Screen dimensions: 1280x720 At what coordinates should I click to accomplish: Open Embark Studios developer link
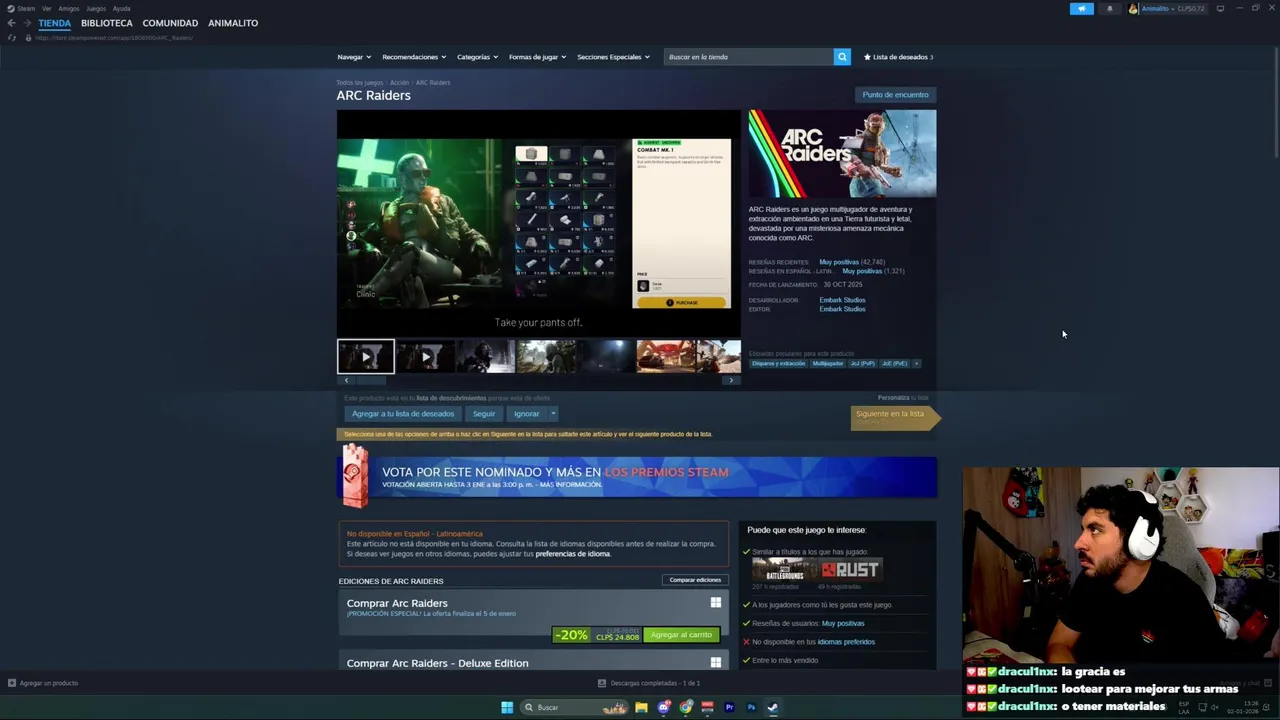click(x=842, y=300)
